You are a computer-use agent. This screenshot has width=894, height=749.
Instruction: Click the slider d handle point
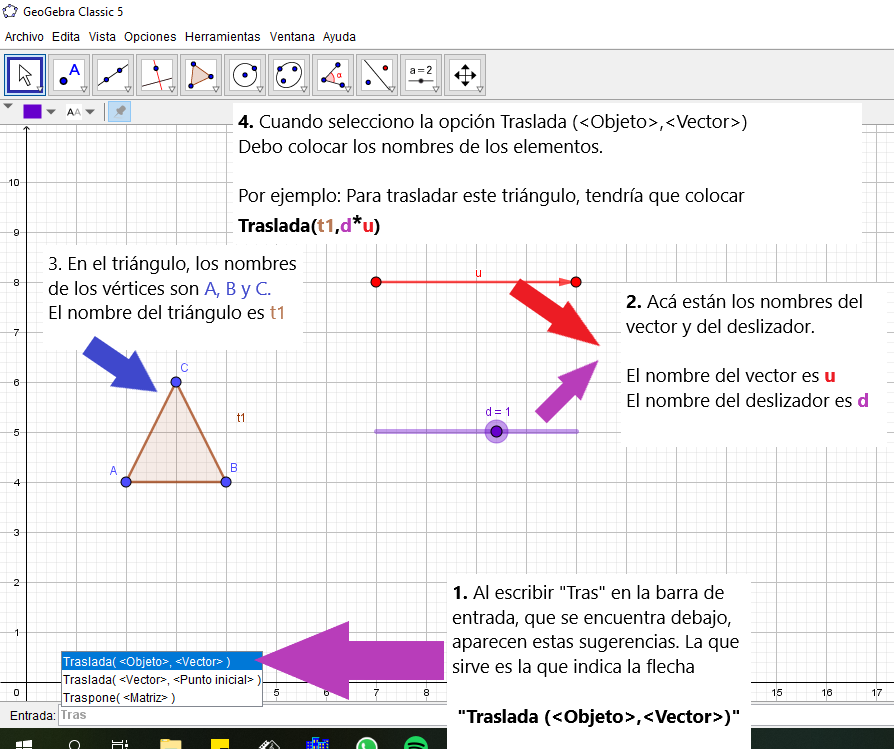[x=497, y=432]
